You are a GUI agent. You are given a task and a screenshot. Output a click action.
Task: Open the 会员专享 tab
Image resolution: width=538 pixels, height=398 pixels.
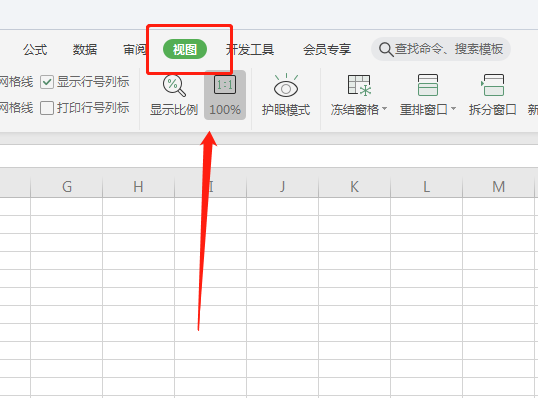click(x=327, y=50)
